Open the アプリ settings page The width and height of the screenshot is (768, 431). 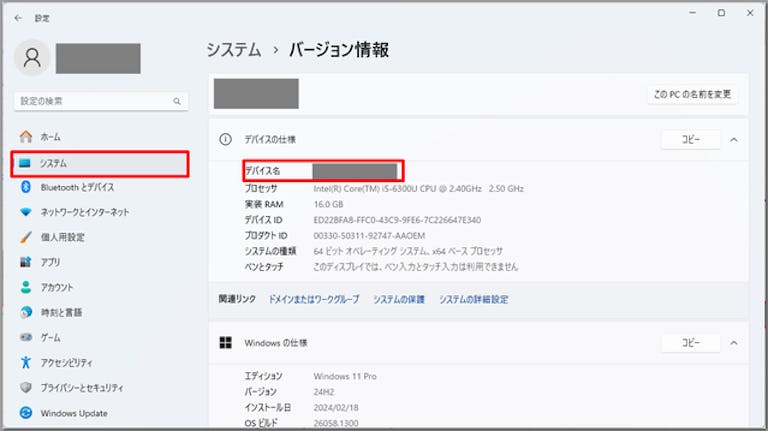[100, 262]
